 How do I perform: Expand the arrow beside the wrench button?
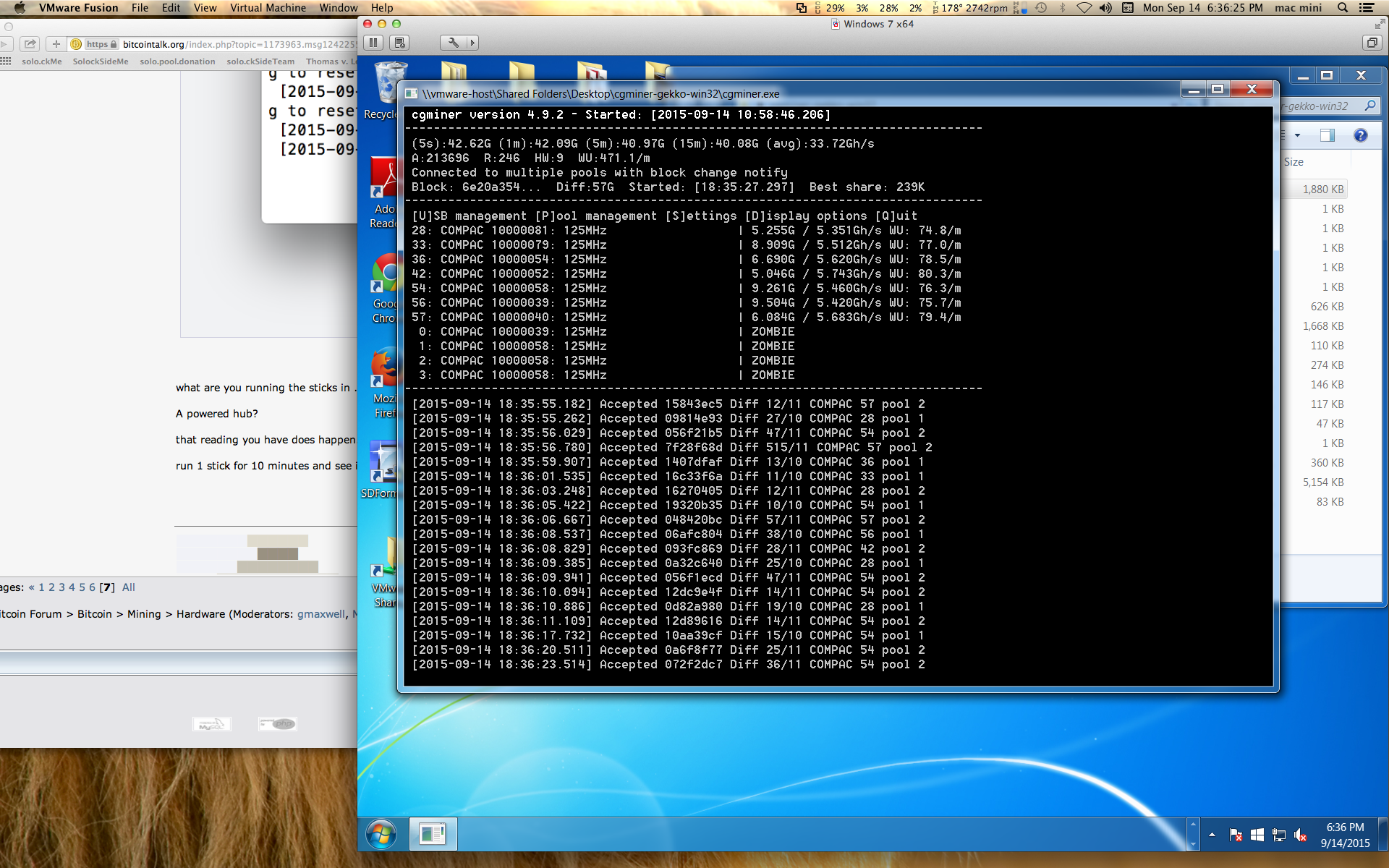[x=472, y=43]
